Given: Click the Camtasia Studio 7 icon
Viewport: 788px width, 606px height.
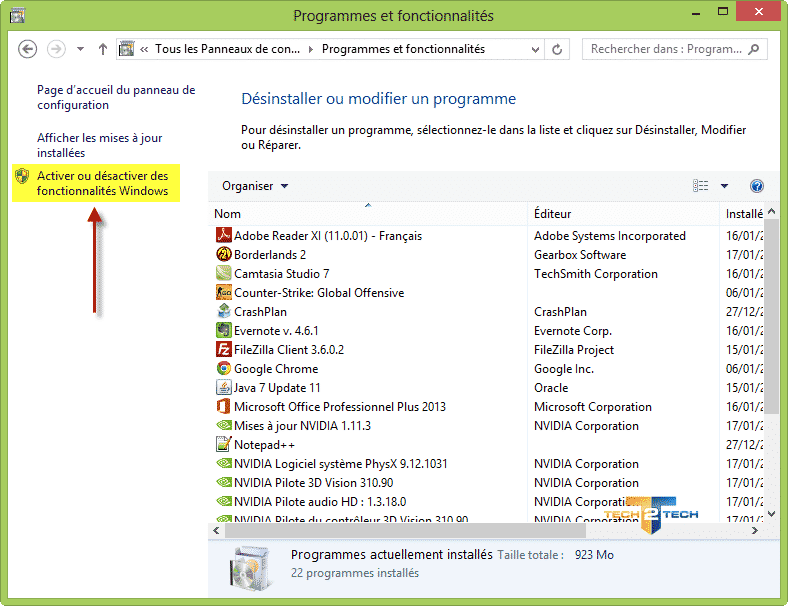Looking at the screenshot, I should pos(224,273).
